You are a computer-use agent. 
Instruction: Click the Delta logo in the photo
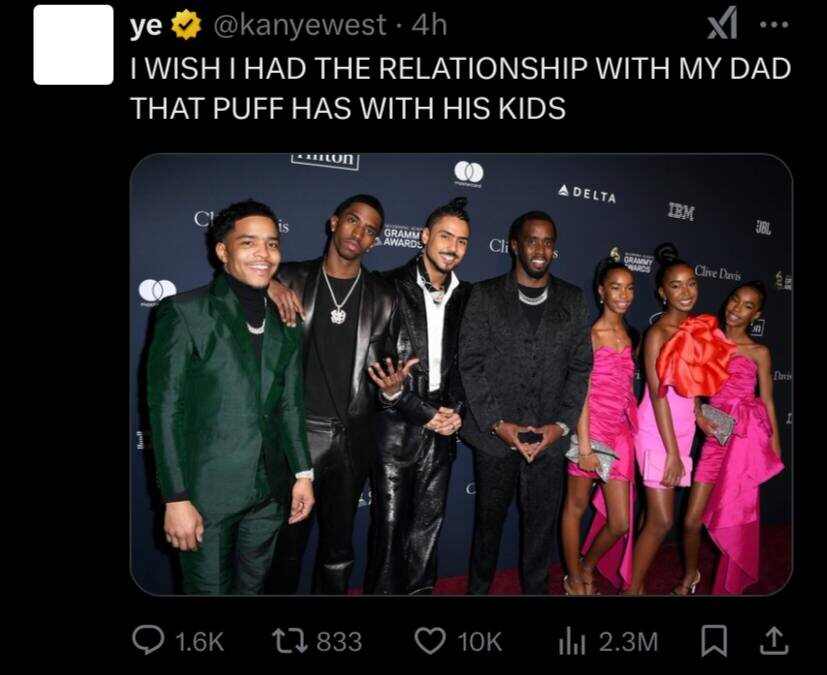587,194
